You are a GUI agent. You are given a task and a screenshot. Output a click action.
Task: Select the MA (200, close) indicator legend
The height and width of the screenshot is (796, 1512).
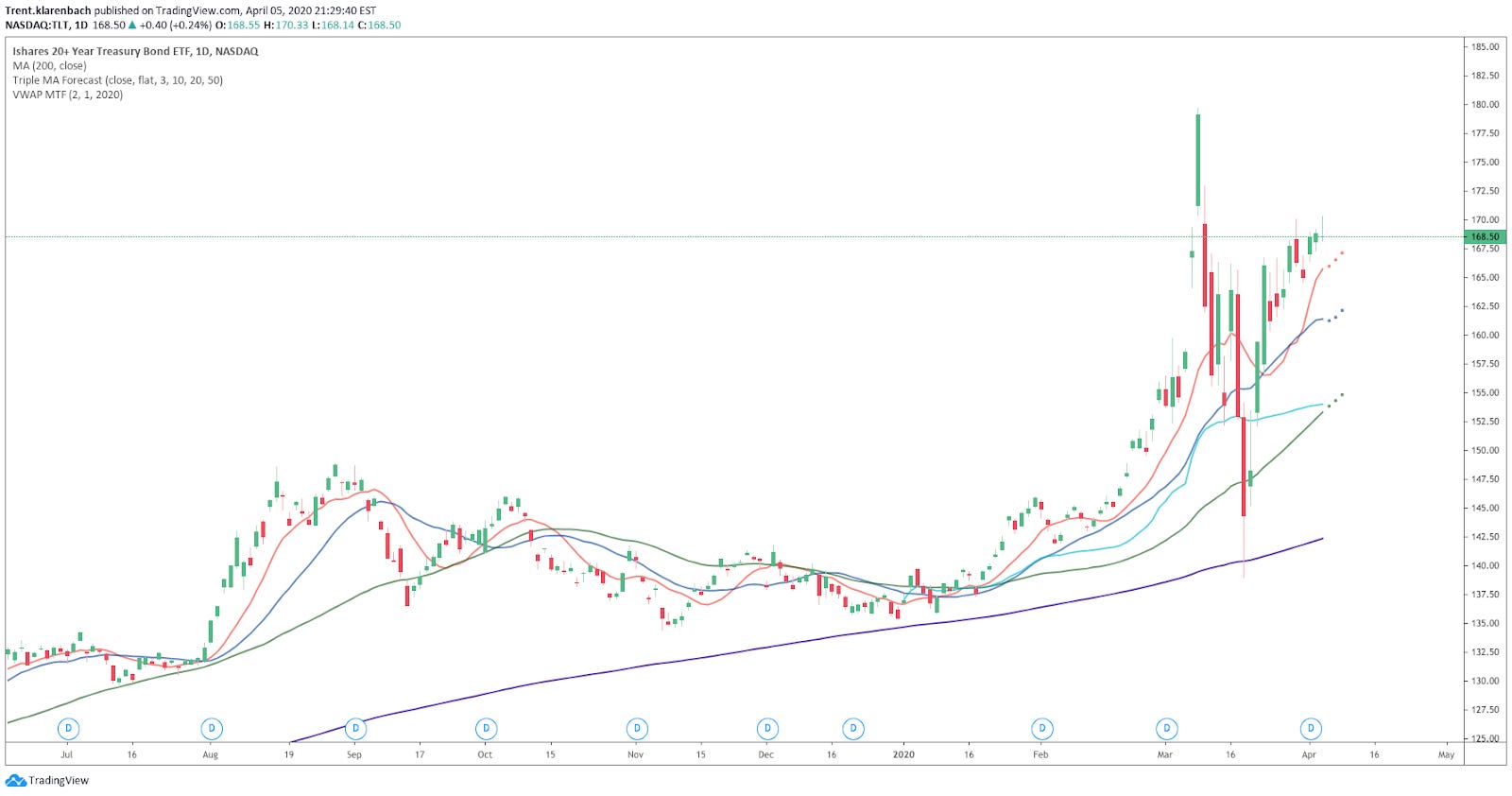[49, 66]
